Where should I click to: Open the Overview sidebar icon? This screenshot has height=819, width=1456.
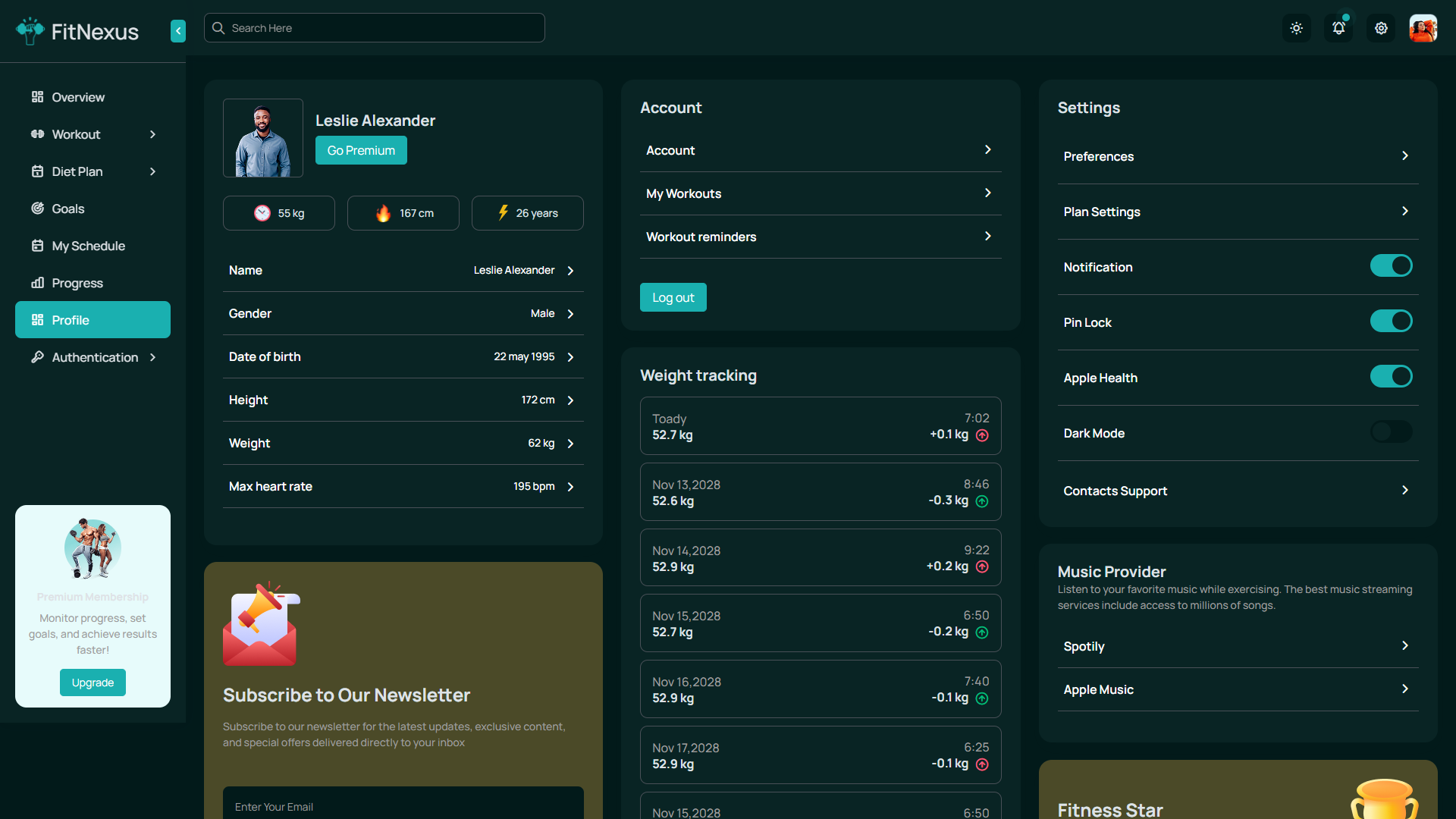pyautogui.click(x=37, y=96)
